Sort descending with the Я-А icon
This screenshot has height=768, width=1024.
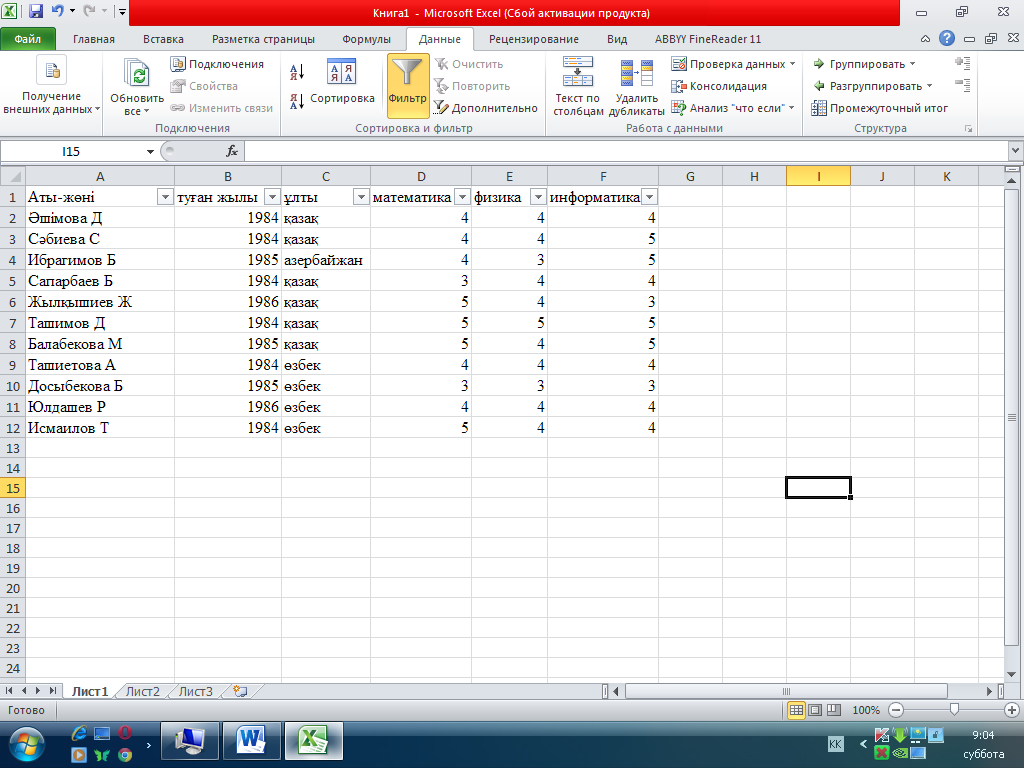[x=297, y=101]
